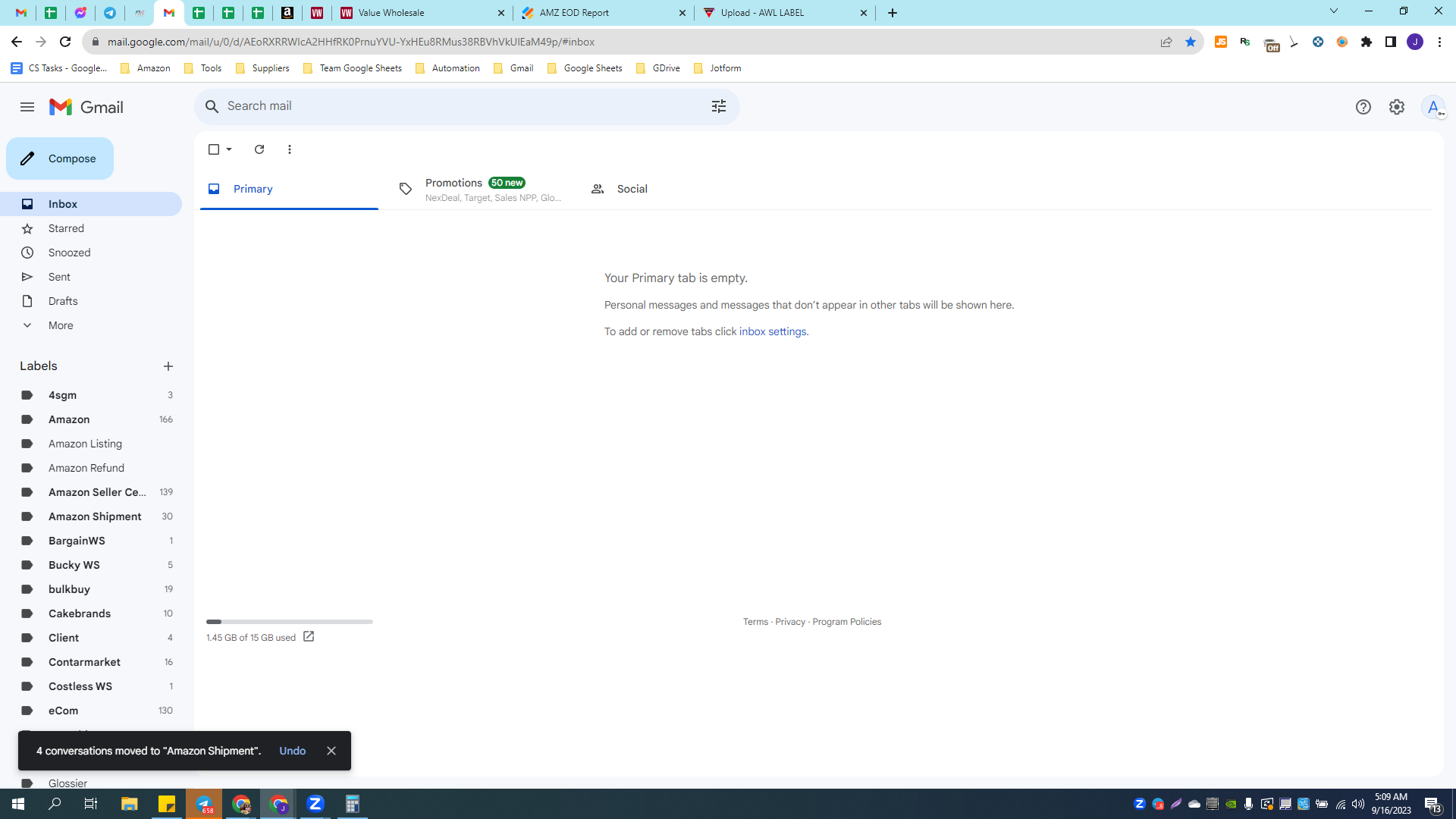Open the More options three-dot menu

(290, 149)
